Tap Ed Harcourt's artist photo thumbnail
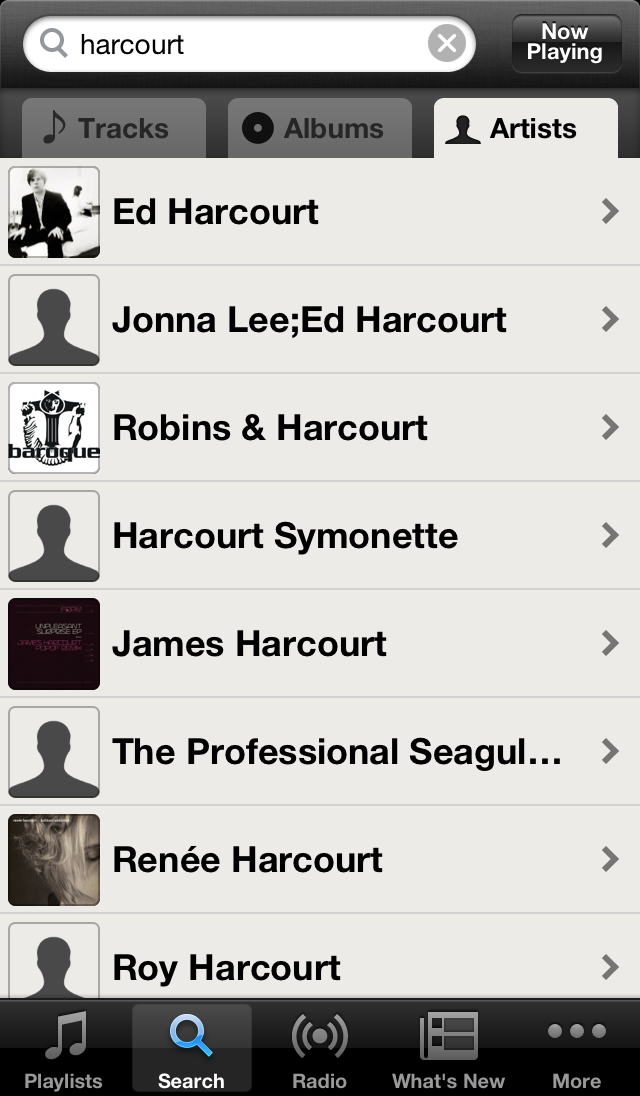This screenshot has width=640, height=1096. [x=54, y=212]
